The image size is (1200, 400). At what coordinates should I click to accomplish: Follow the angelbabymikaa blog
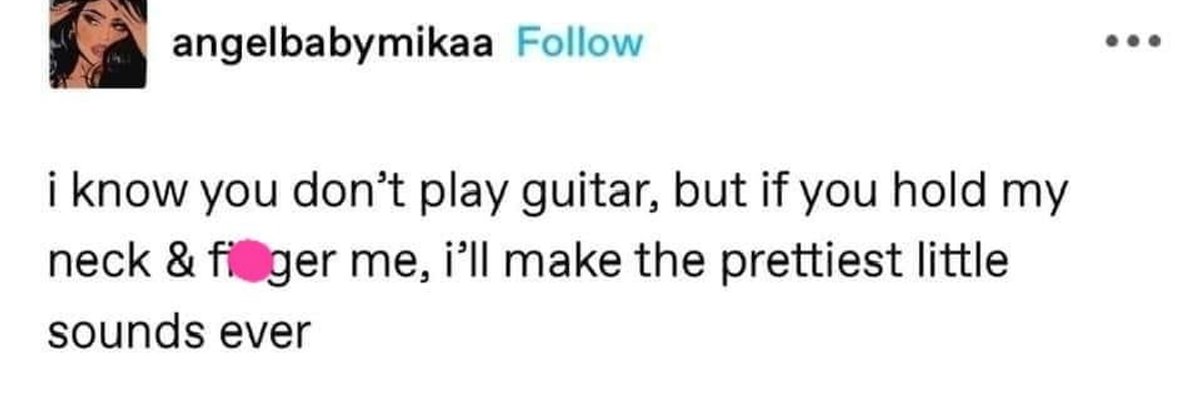click(x=577, y=43)
